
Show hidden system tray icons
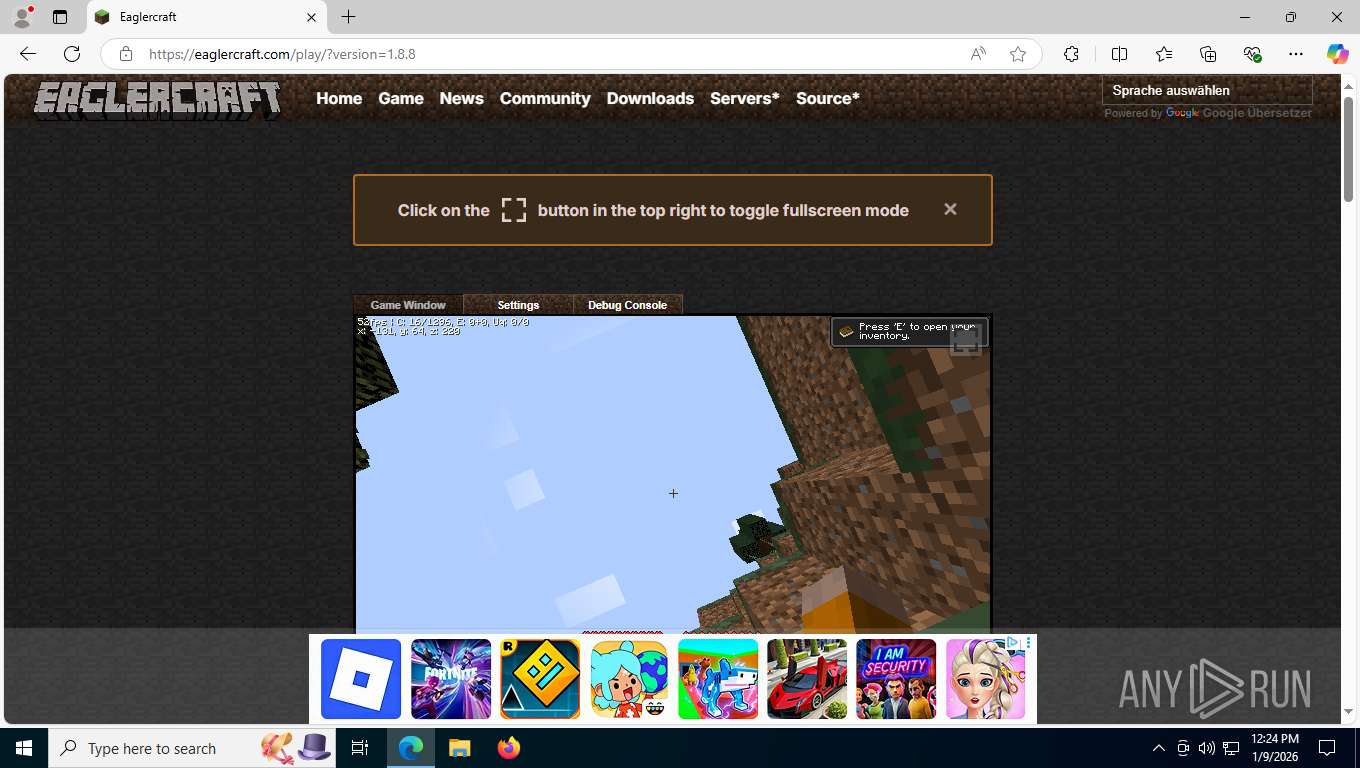[1159, 748]
